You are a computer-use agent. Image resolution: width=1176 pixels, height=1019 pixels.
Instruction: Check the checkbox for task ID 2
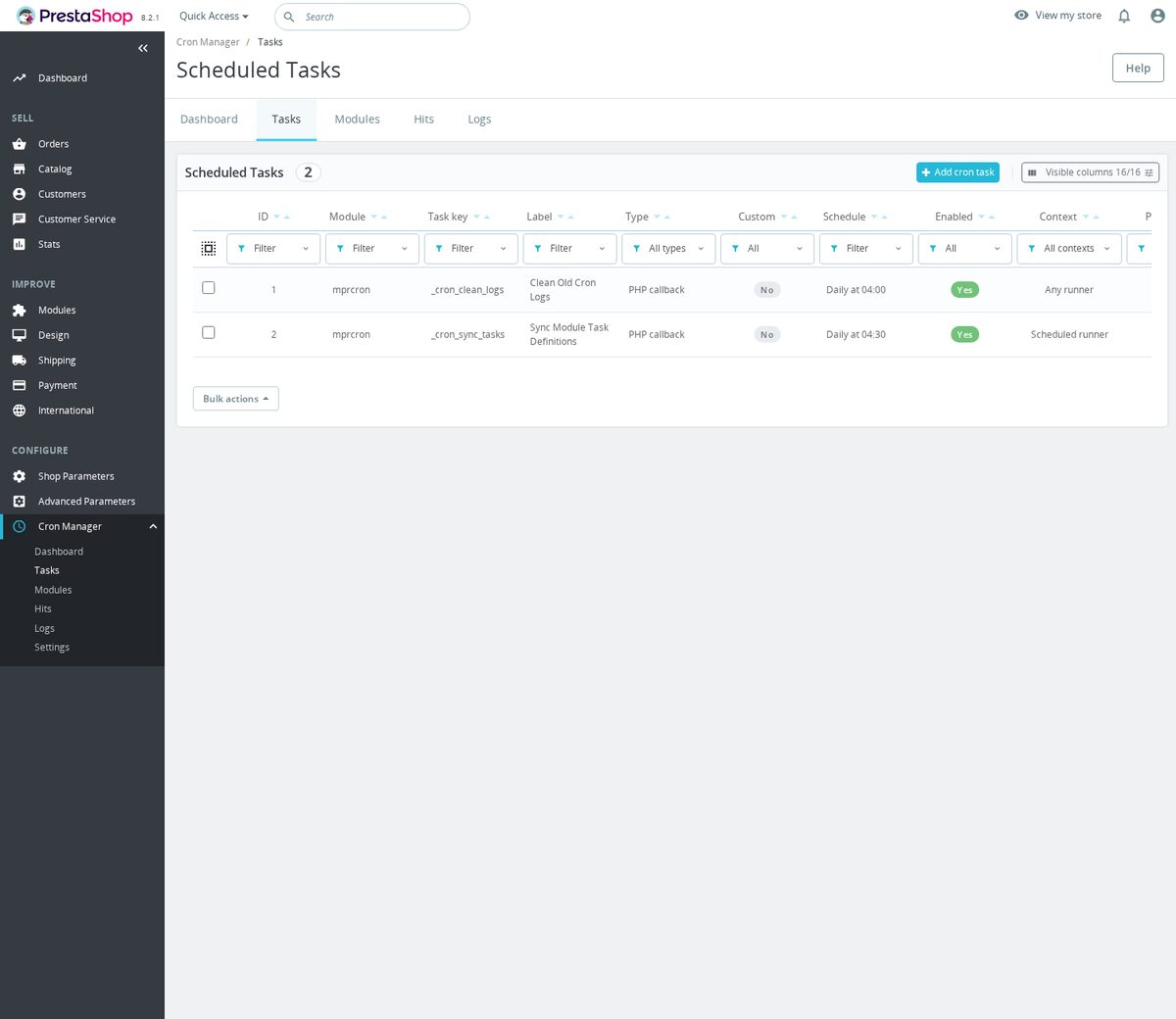point(209,333)
